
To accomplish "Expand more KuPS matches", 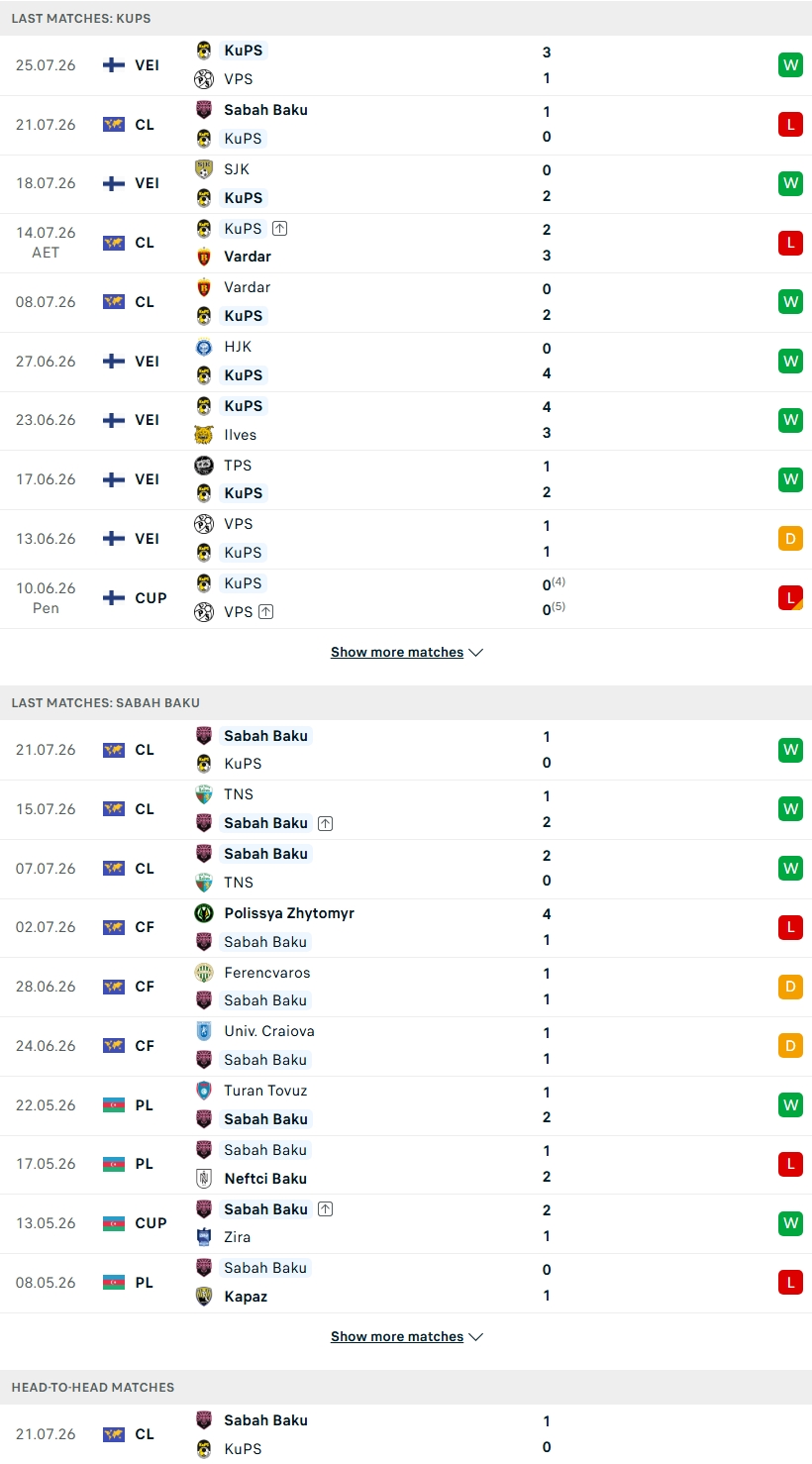I will click(406, 652).
